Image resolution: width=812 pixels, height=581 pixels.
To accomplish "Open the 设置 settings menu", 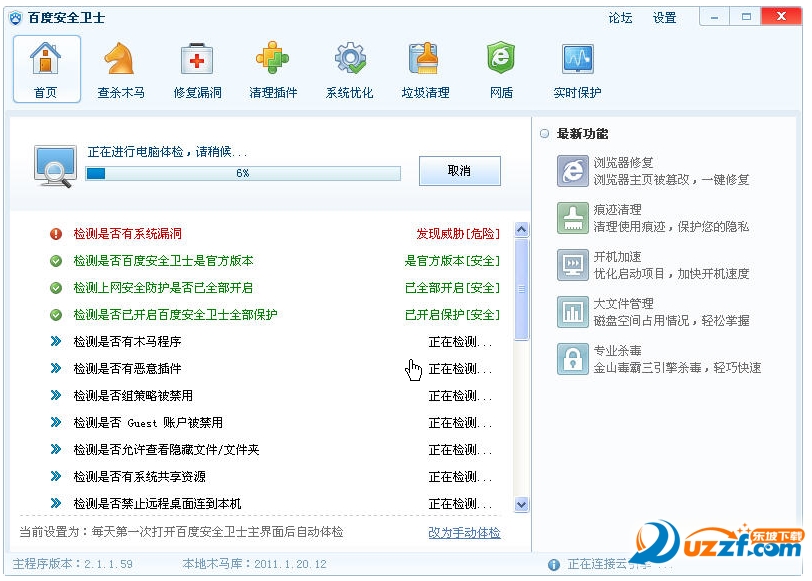I will [x=664, y=18].
